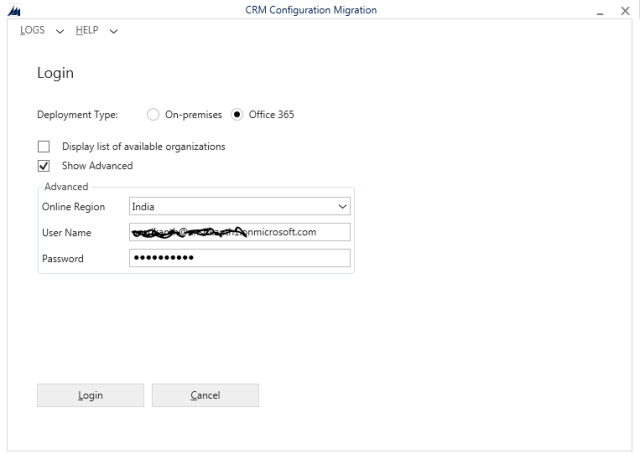This screenshot has height=459, width=640.
Task: Focus the User Name input field
Action: (240, 232)
